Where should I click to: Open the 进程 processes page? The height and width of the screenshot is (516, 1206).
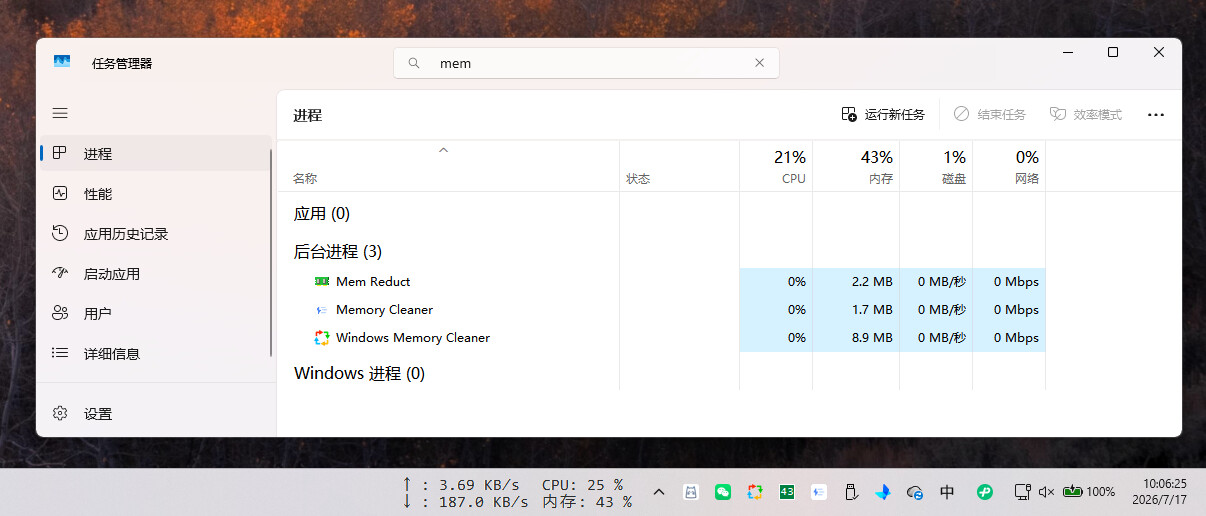click(156, 153)
